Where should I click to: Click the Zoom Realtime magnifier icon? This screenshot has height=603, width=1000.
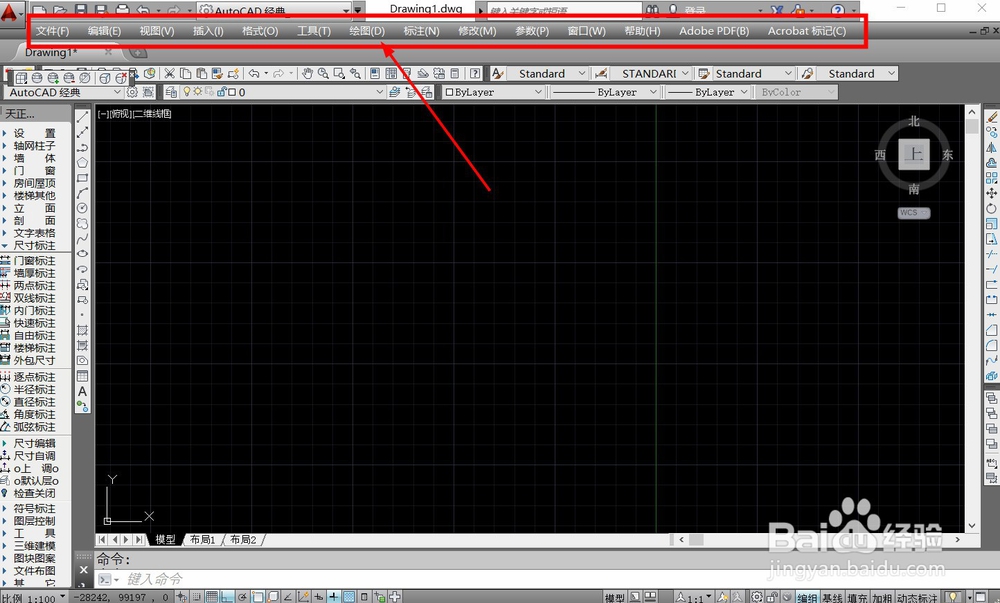click(x=323, y=74)
